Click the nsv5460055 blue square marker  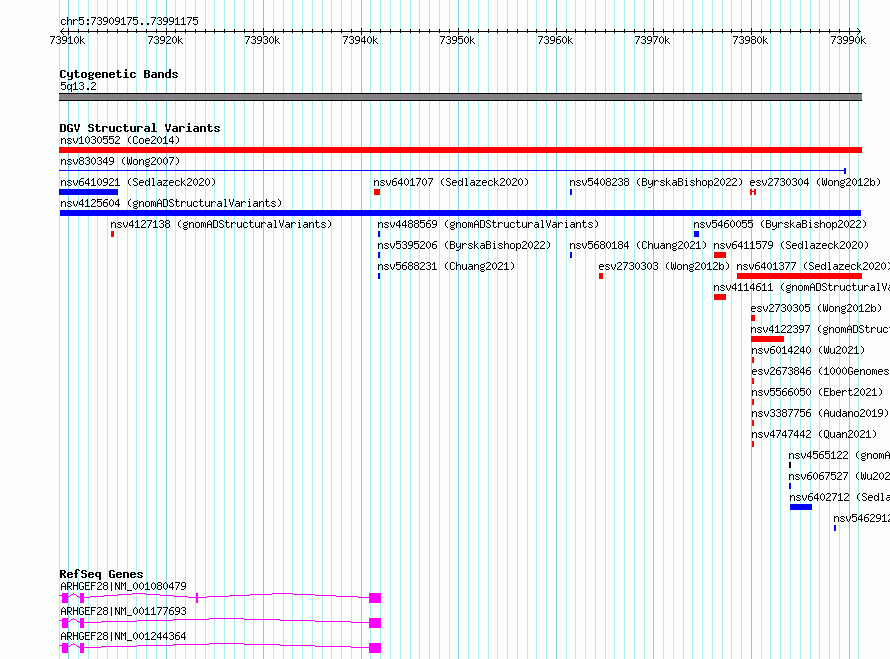coord(696,234)
